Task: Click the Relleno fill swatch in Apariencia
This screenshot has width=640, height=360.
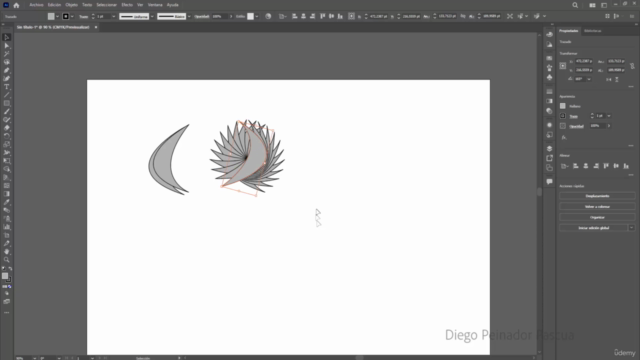Action: click(563, 106)
